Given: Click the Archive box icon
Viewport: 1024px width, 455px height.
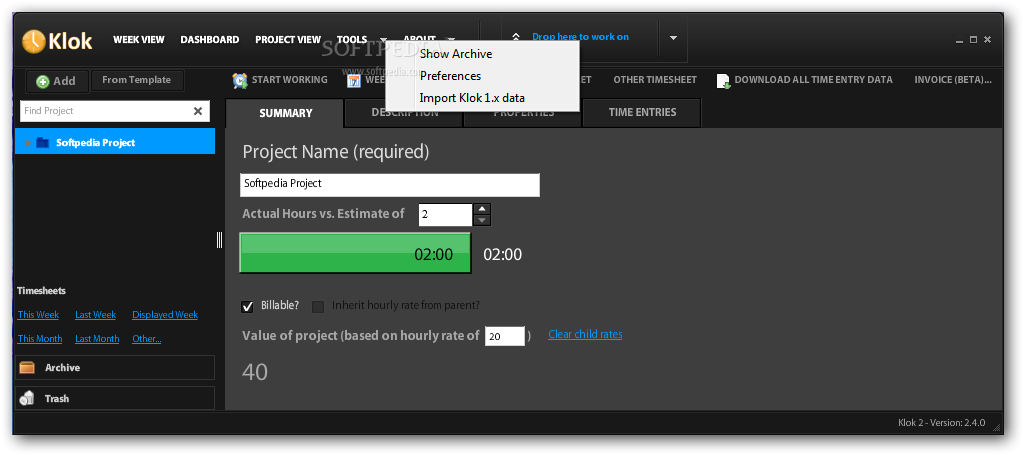Looking at the screenshot, I should pyautogui.click(x=27, y=368).
